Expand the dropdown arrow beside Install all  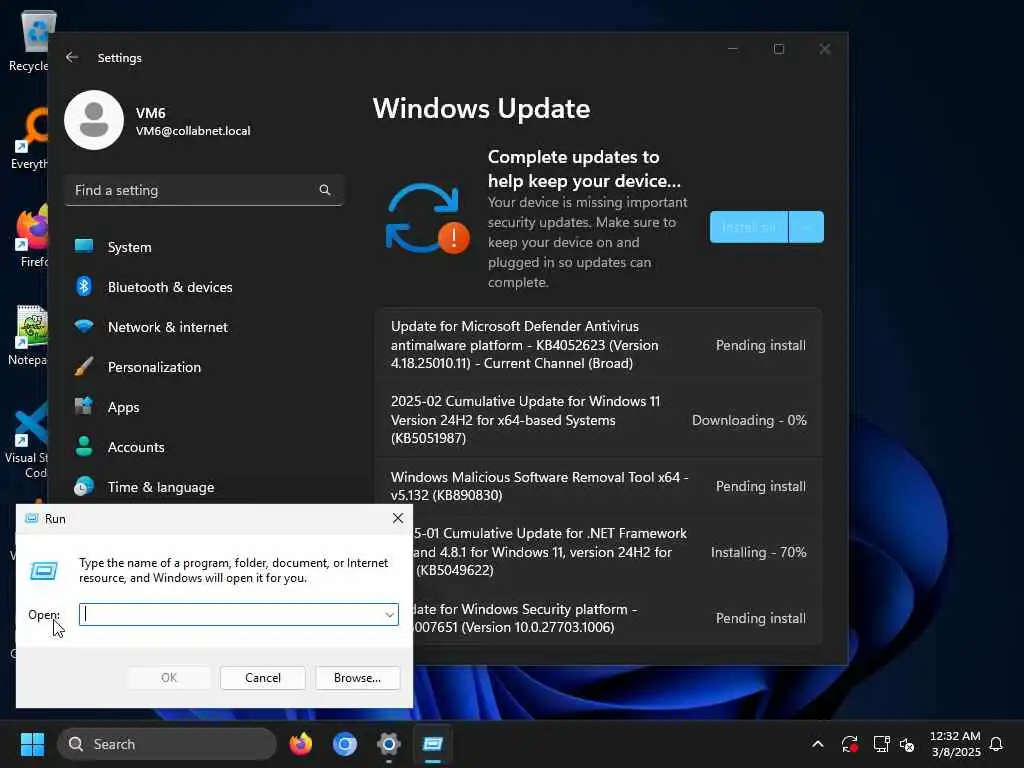tap(807, 227)
